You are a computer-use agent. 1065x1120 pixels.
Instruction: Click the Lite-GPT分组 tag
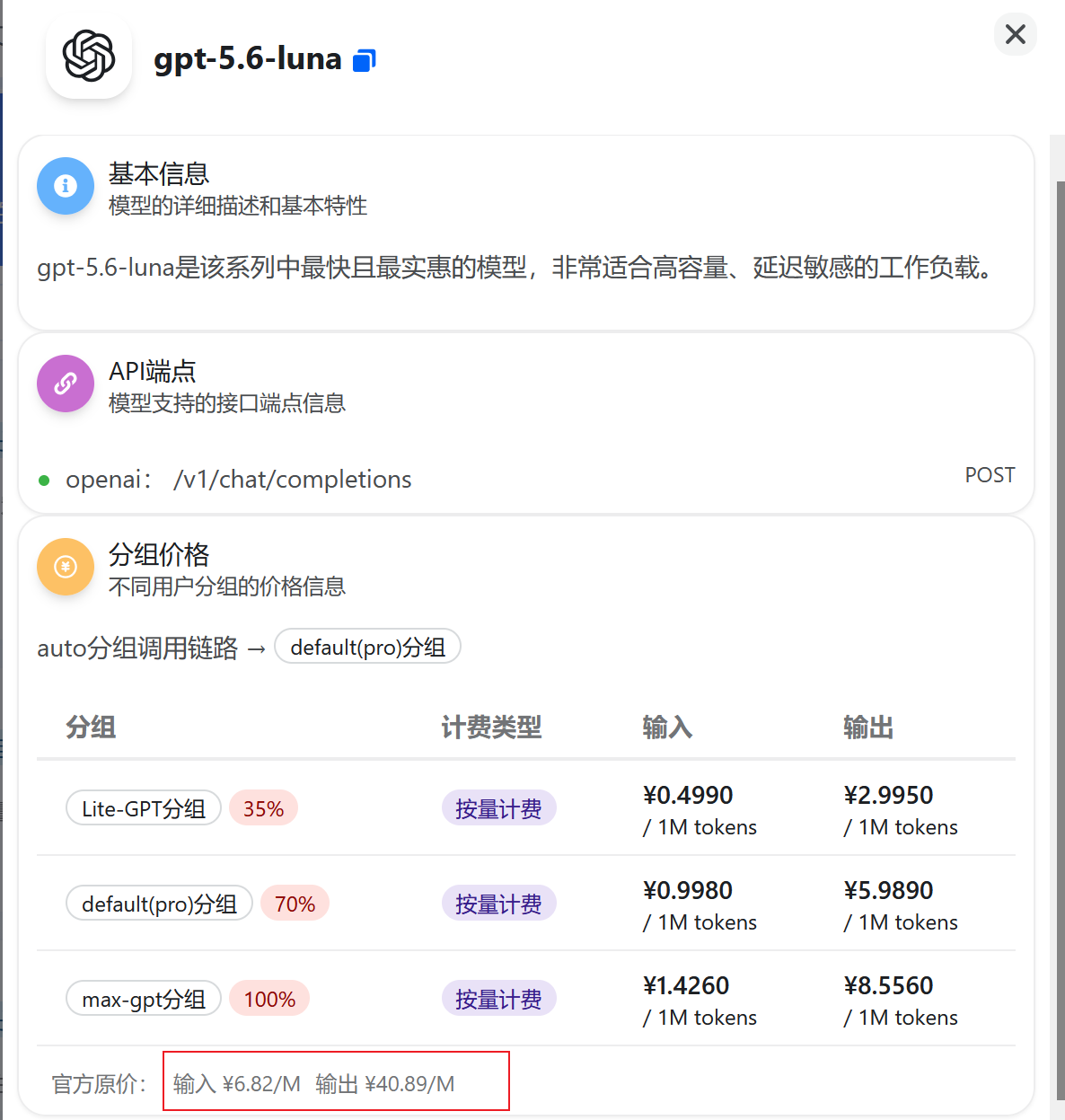144,808
